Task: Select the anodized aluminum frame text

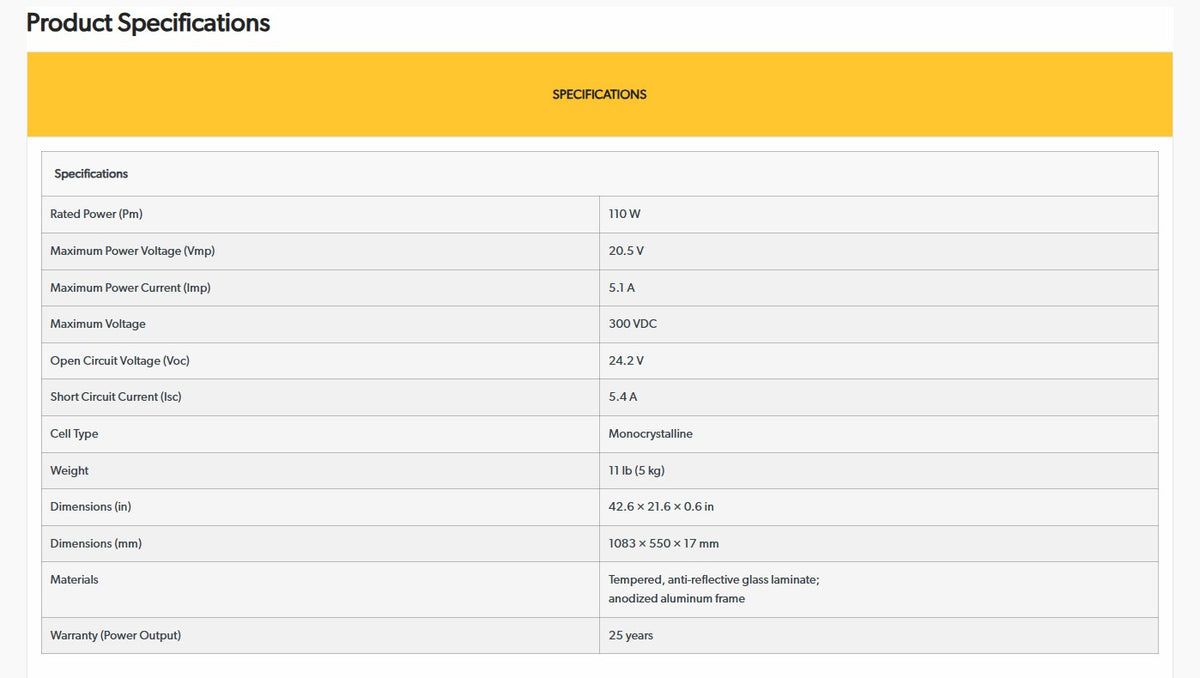Action: 676,599
